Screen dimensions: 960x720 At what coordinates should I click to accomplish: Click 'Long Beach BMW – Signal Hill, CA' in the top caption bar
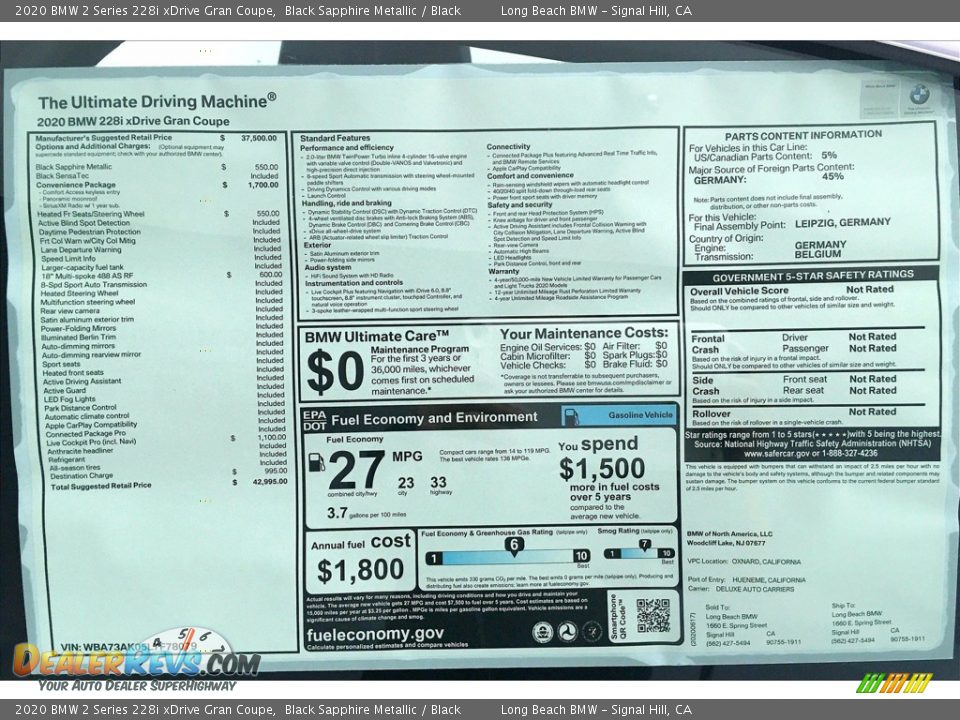[596, 10]
